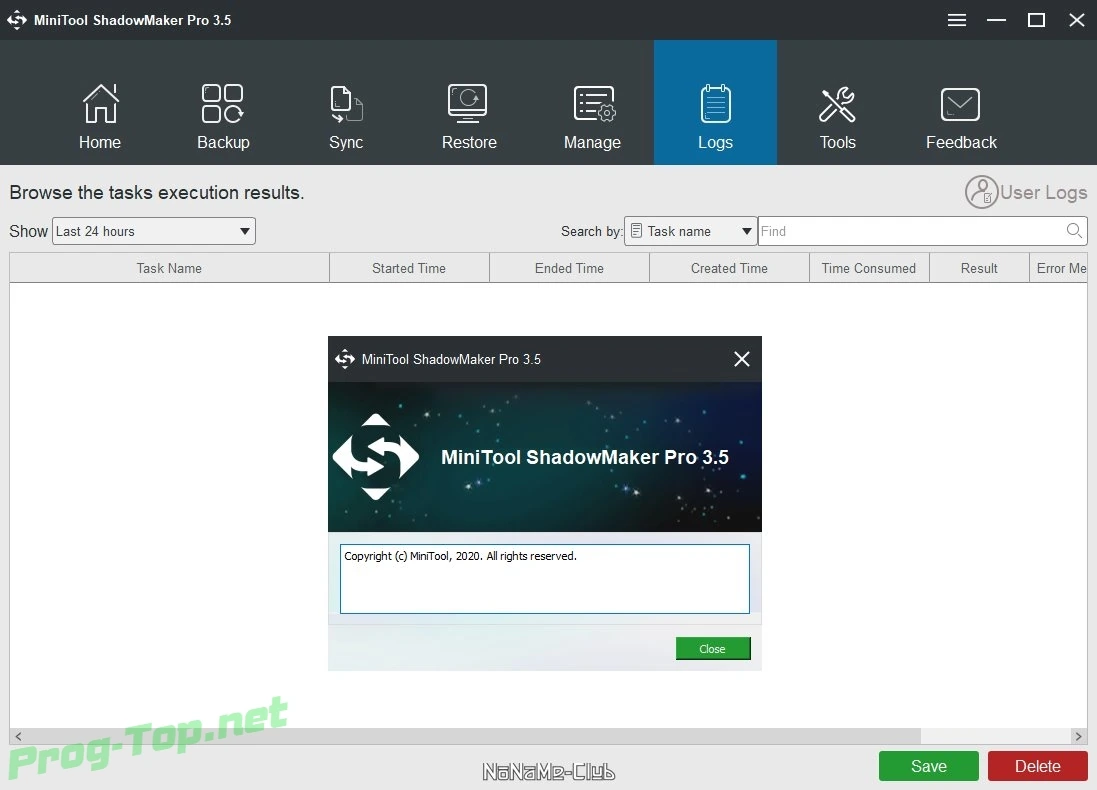The width and height of the screenshot is (1097, 790).
Task: Expand the Show time range dropdown
Action: (x=154, y=231)
